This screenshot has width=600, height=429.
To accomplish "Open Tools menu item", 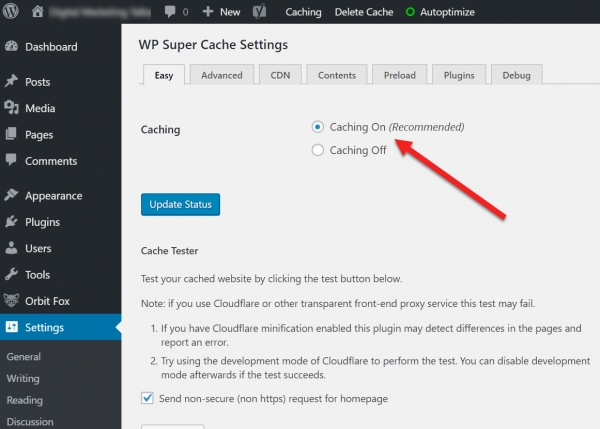I will 38,275.
